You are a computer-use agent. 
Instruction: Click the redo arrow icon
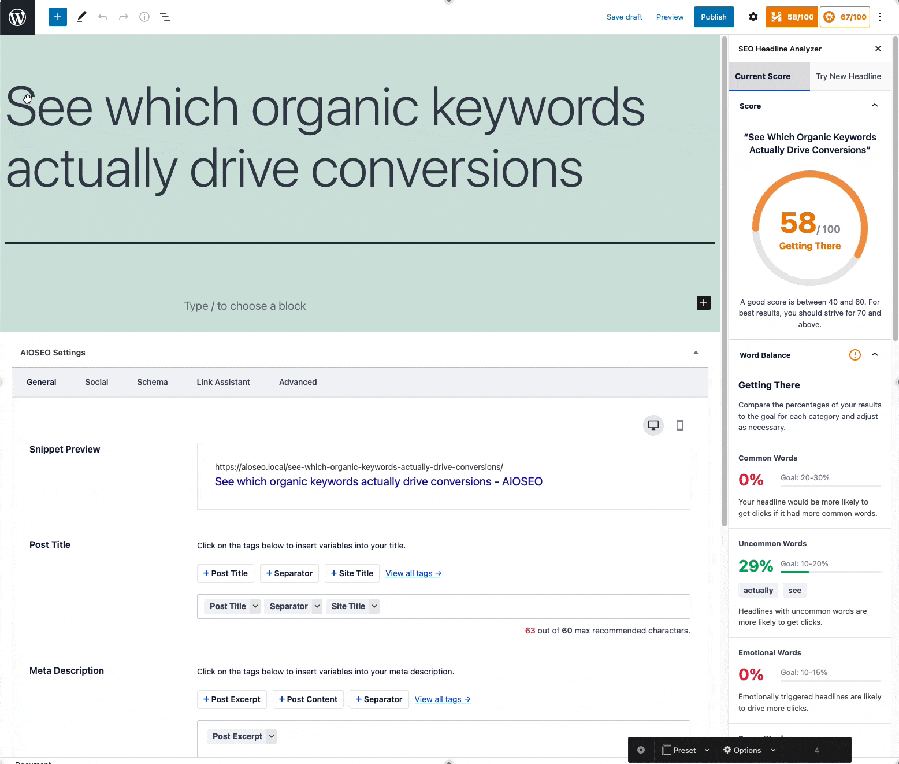(123, 17)
